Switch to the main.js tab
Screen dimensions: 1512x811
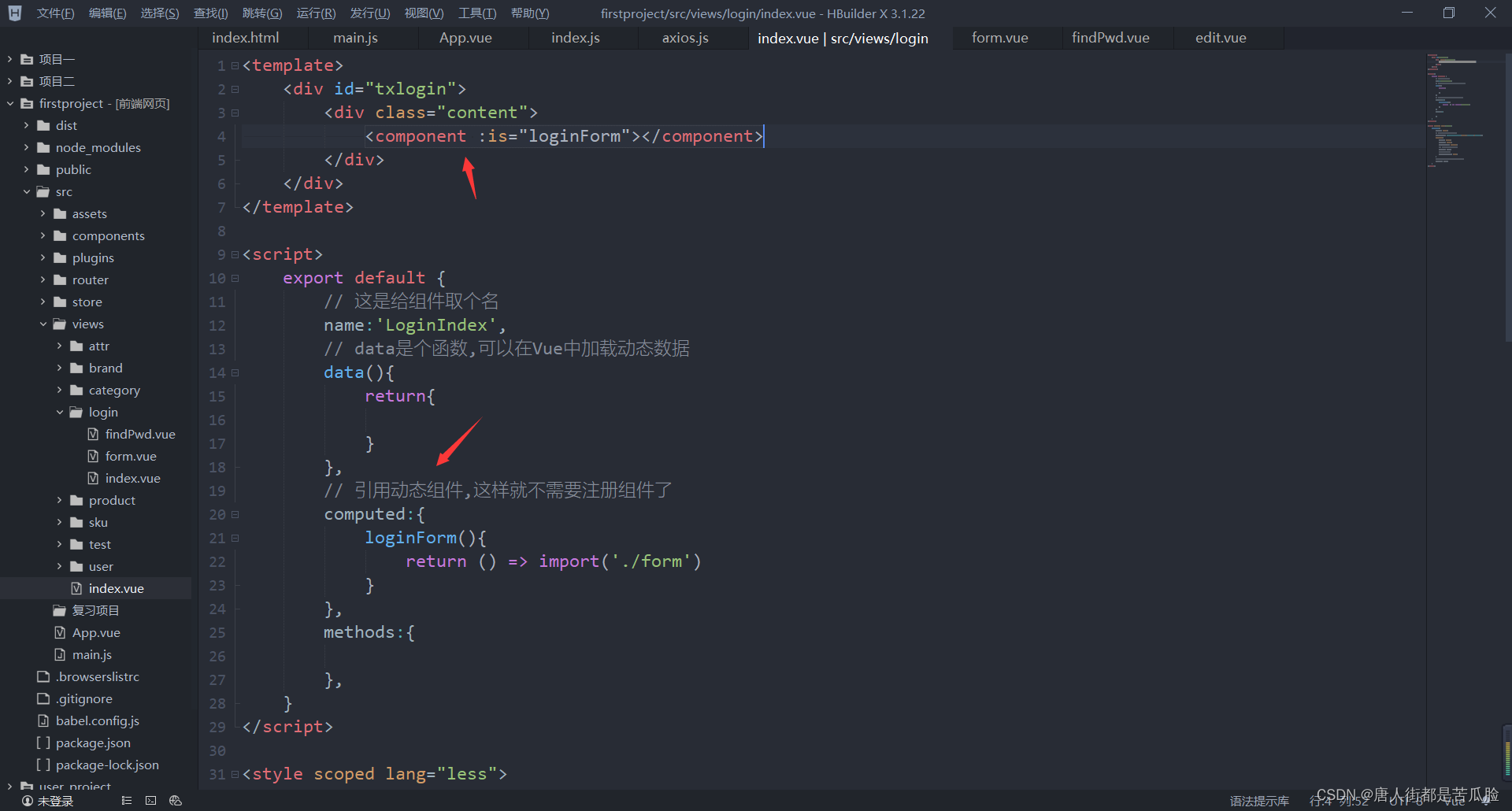point(355,38)
